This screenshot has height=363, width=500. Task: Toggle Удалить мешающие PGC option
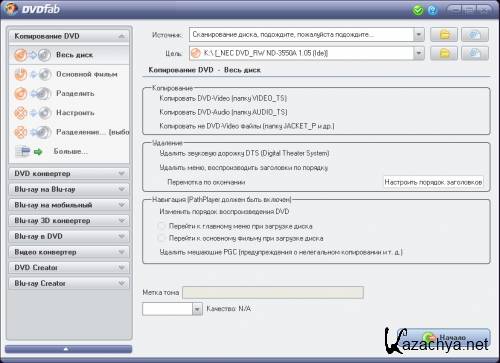[281, 252]
